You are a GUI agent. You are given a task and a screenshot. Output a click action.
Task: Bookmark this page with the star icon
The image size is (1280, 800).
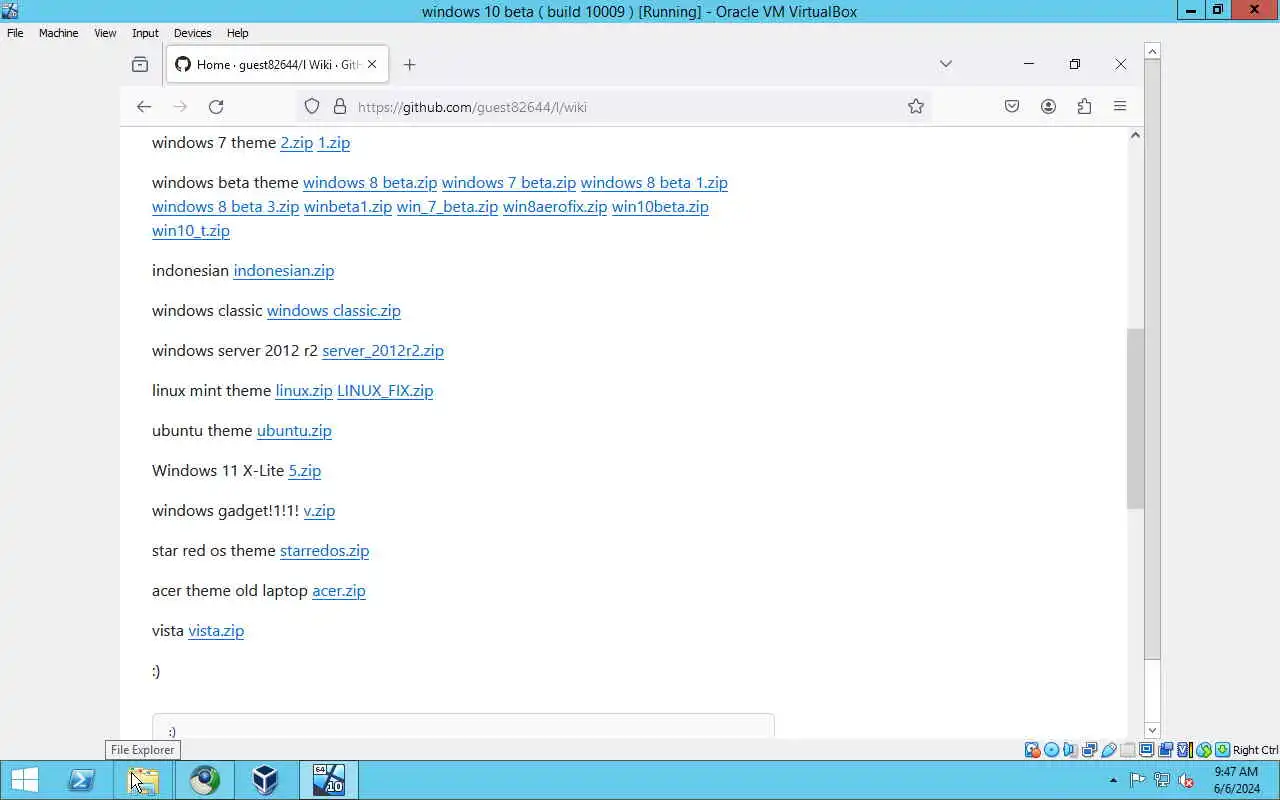pos(916,106)
